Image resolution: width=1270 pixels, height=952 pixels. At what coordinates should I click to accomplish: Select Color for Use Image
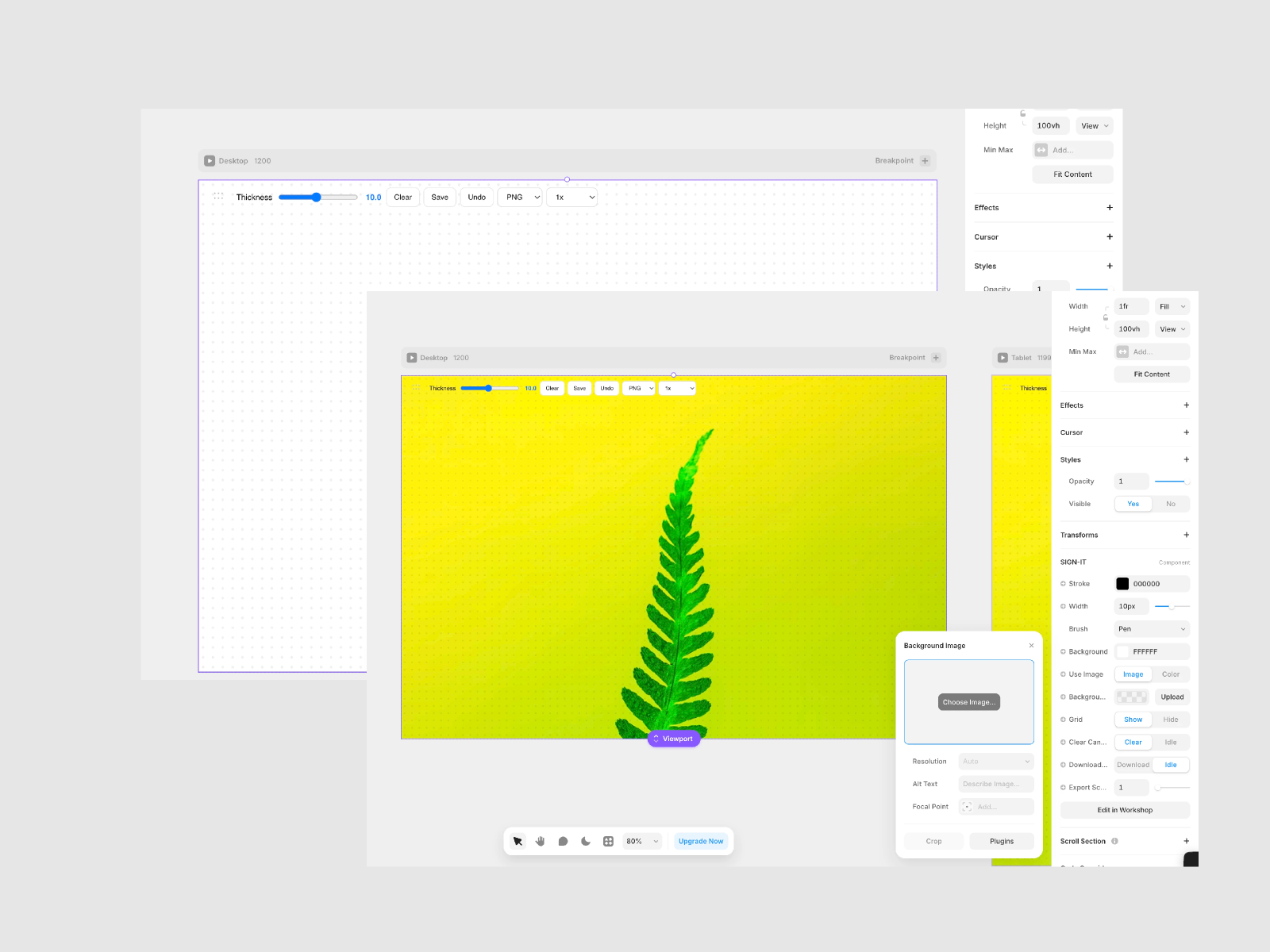coord(1171,674)
